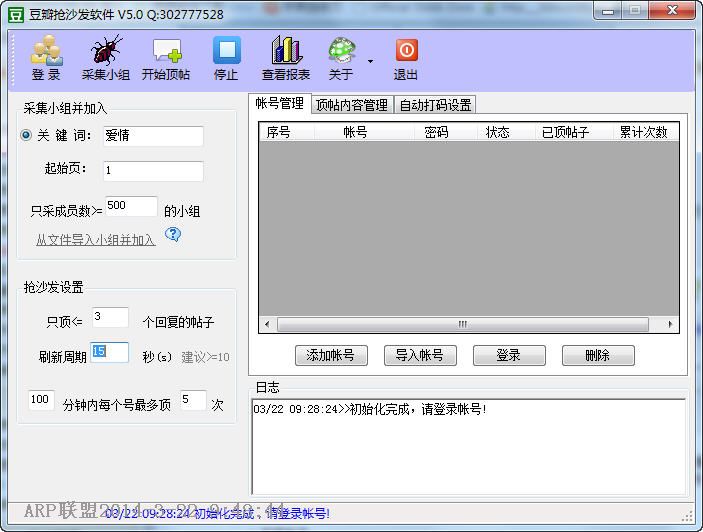Click the 状态 column header

(505, 132)
